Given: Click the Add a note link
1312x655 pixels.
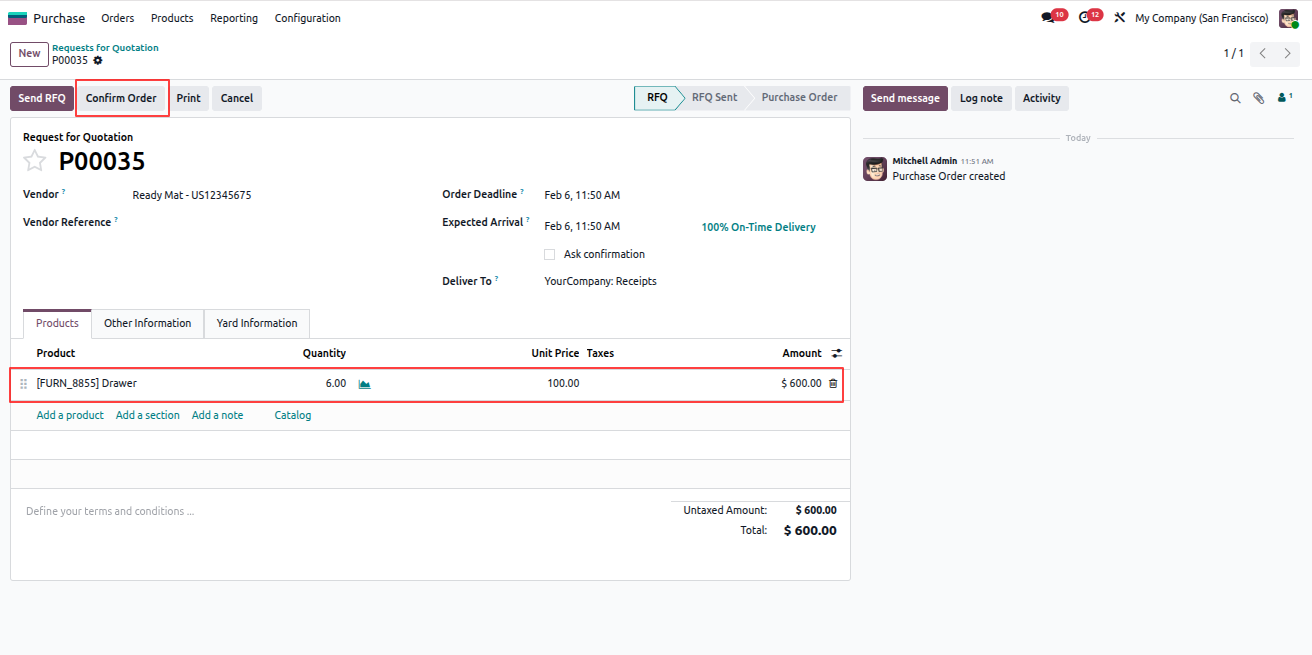Looking at the screenshot, I should pos(217,415).
